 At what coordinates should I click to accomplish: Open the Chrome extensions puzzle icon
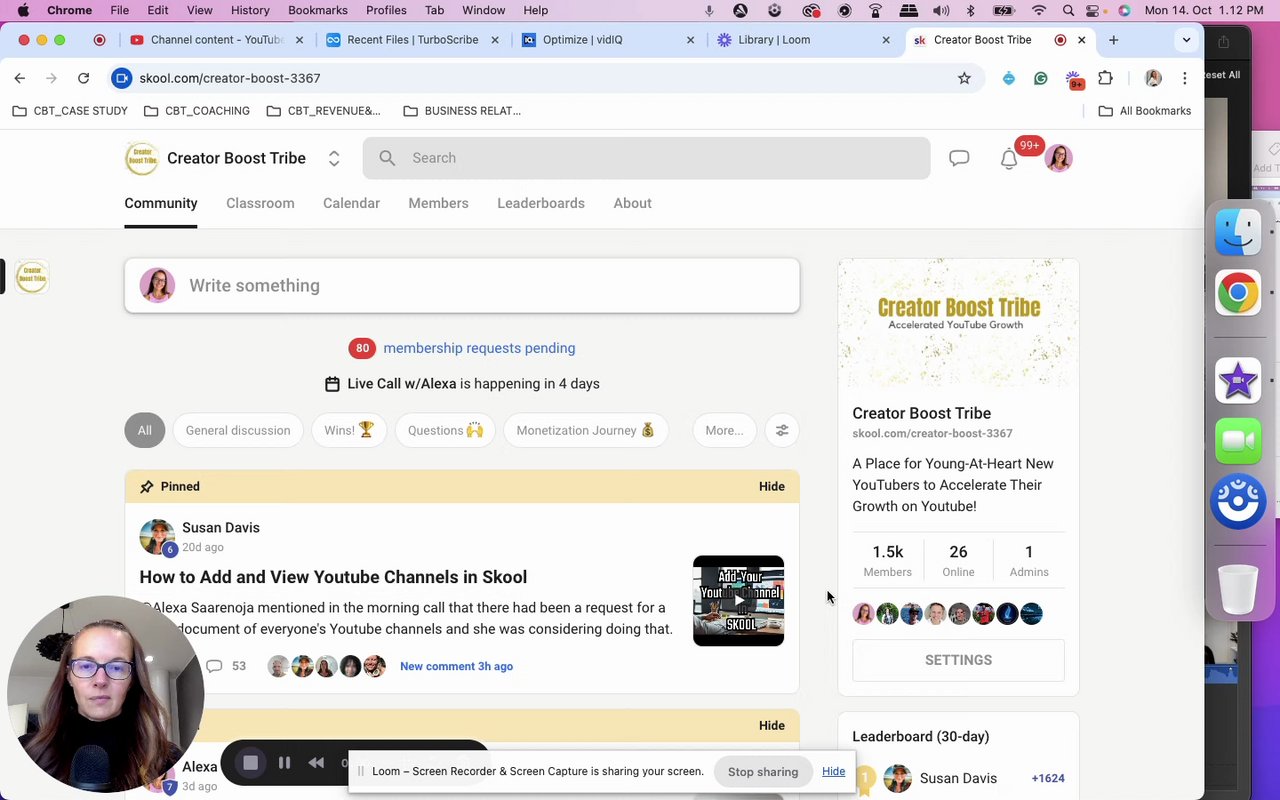pos(1105,78)
